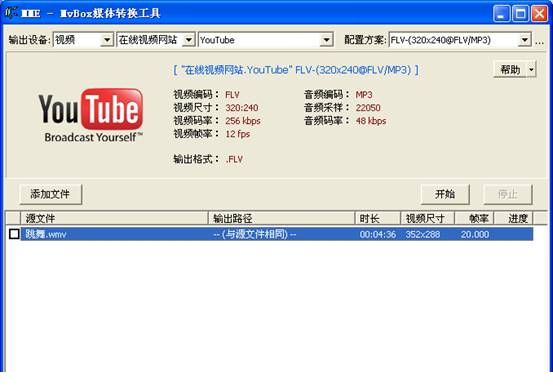Close the MvBox window

coord(539,14)
